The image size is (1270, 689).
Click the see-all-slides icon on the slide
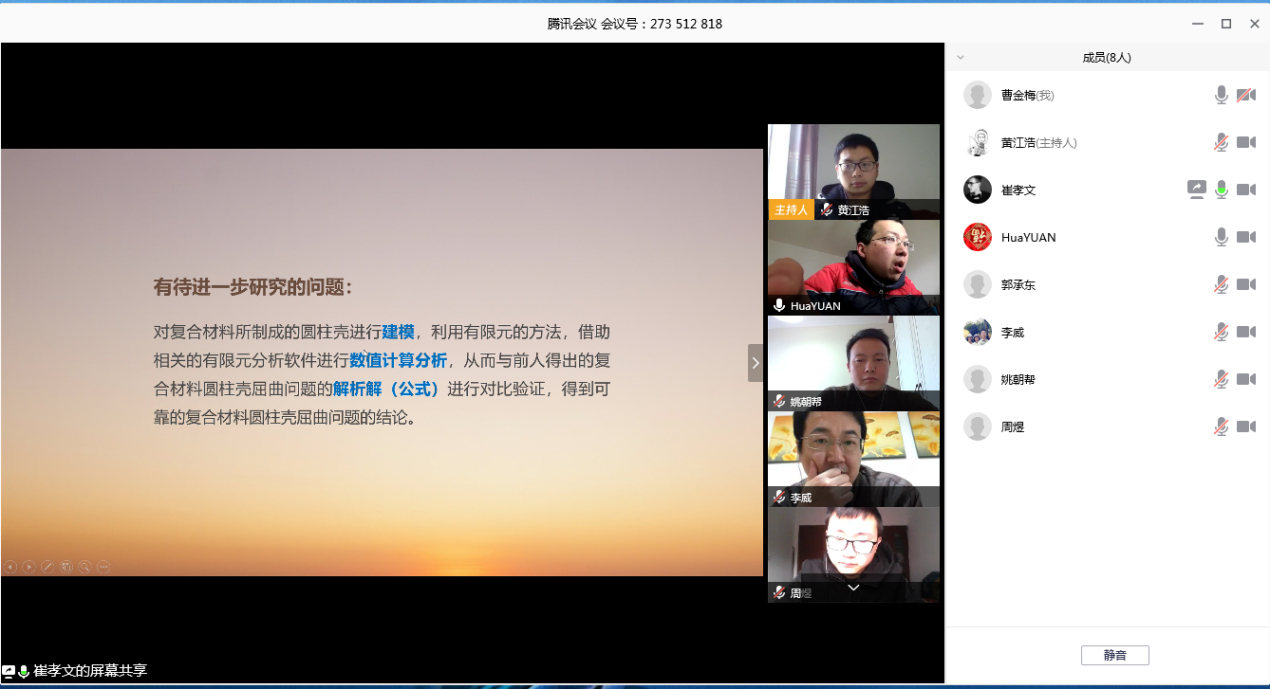[66, 567]
